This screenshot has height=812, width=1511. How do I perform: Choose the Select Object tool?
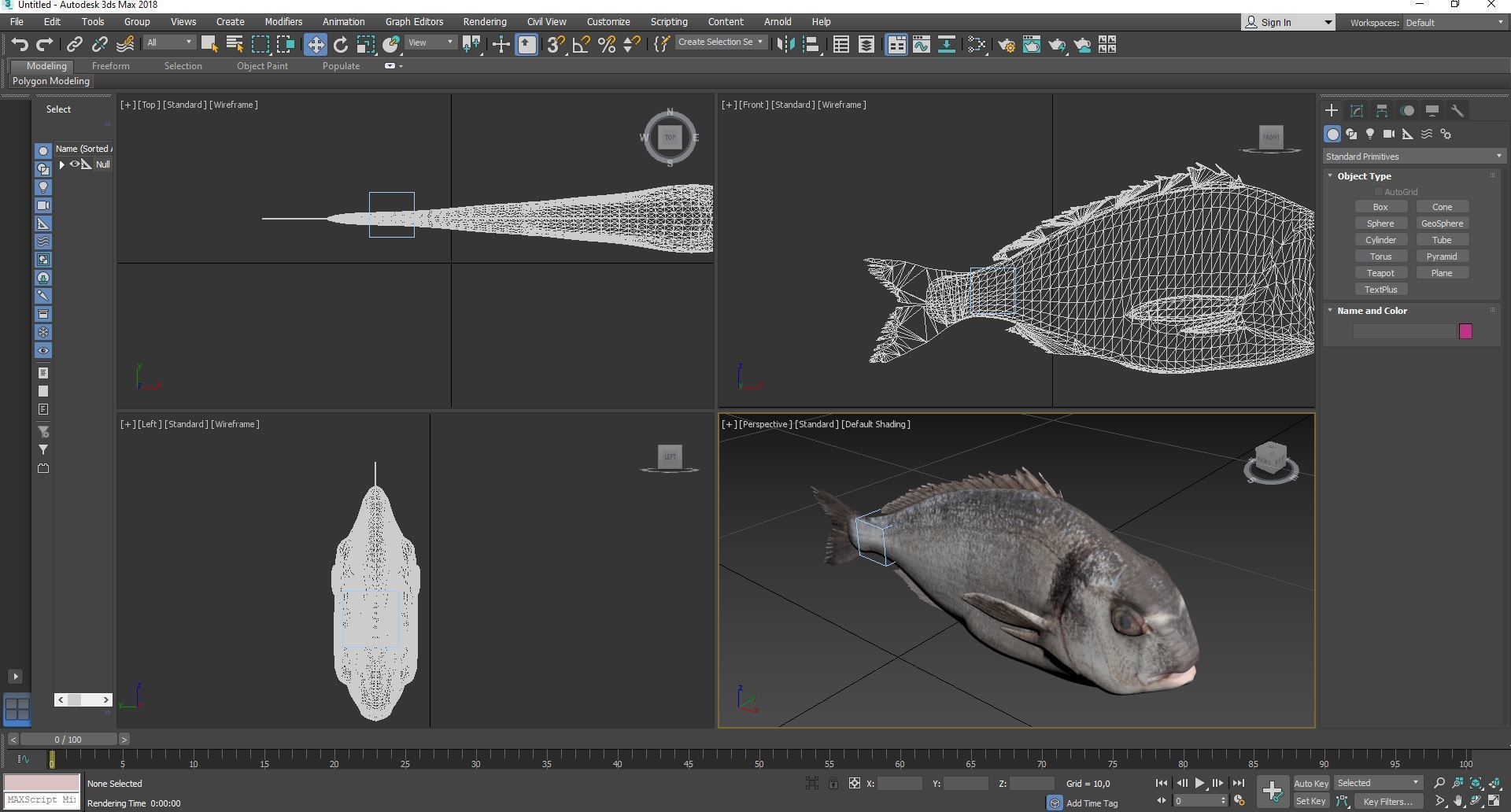pyautogui.click(x=209, y=44)
